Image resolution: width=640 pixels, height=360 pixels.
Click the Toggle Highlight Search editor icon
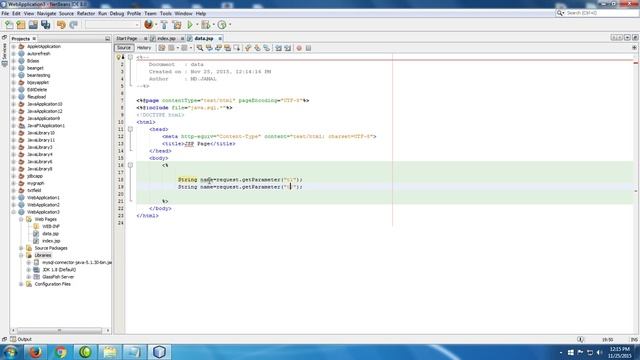pyautogui.click(x=227, y=48)
